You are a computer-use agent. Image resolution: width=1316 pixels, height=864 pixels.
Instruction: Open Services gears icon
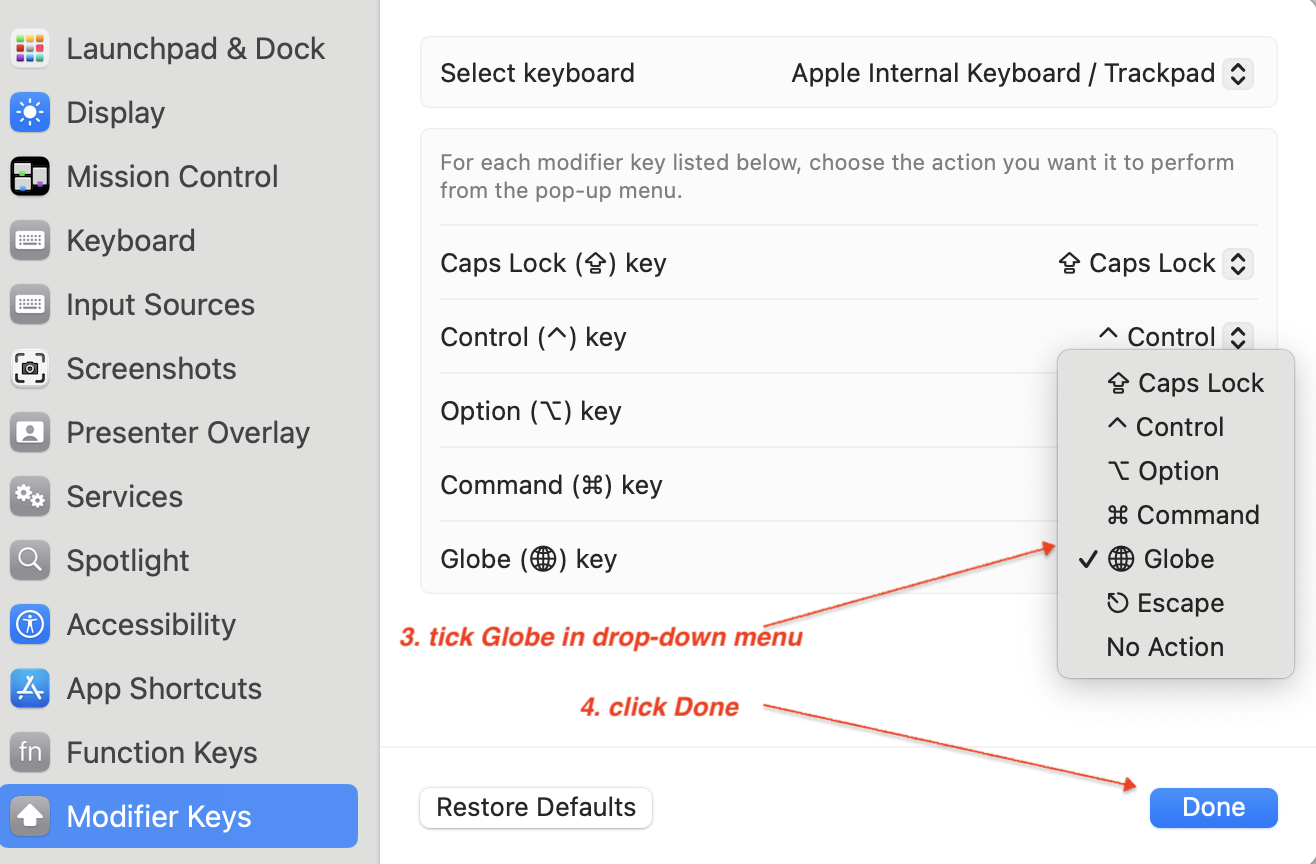click(30, 496)
